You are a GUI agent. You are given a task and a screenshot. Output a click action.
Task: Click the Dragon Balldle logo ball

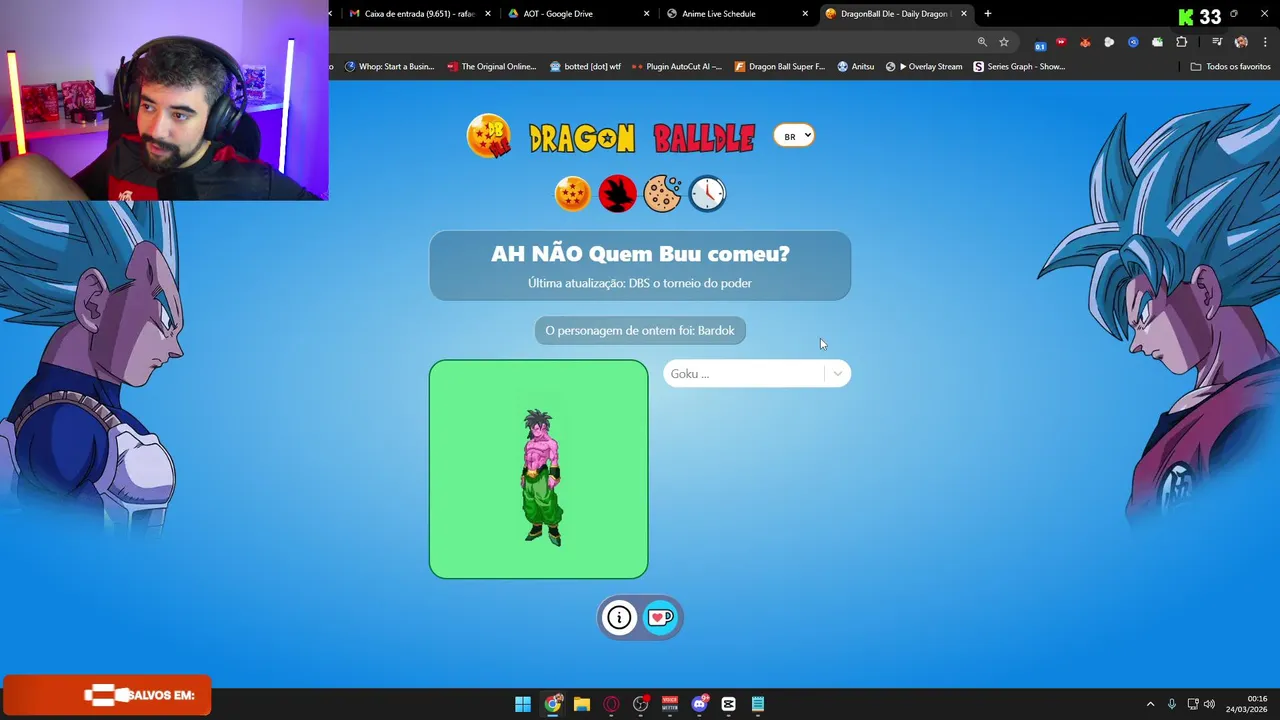[x=488, y=137]
